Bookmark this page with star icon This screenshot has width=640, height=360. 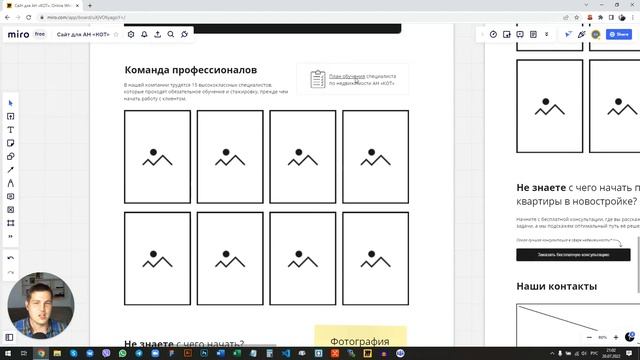577,18
